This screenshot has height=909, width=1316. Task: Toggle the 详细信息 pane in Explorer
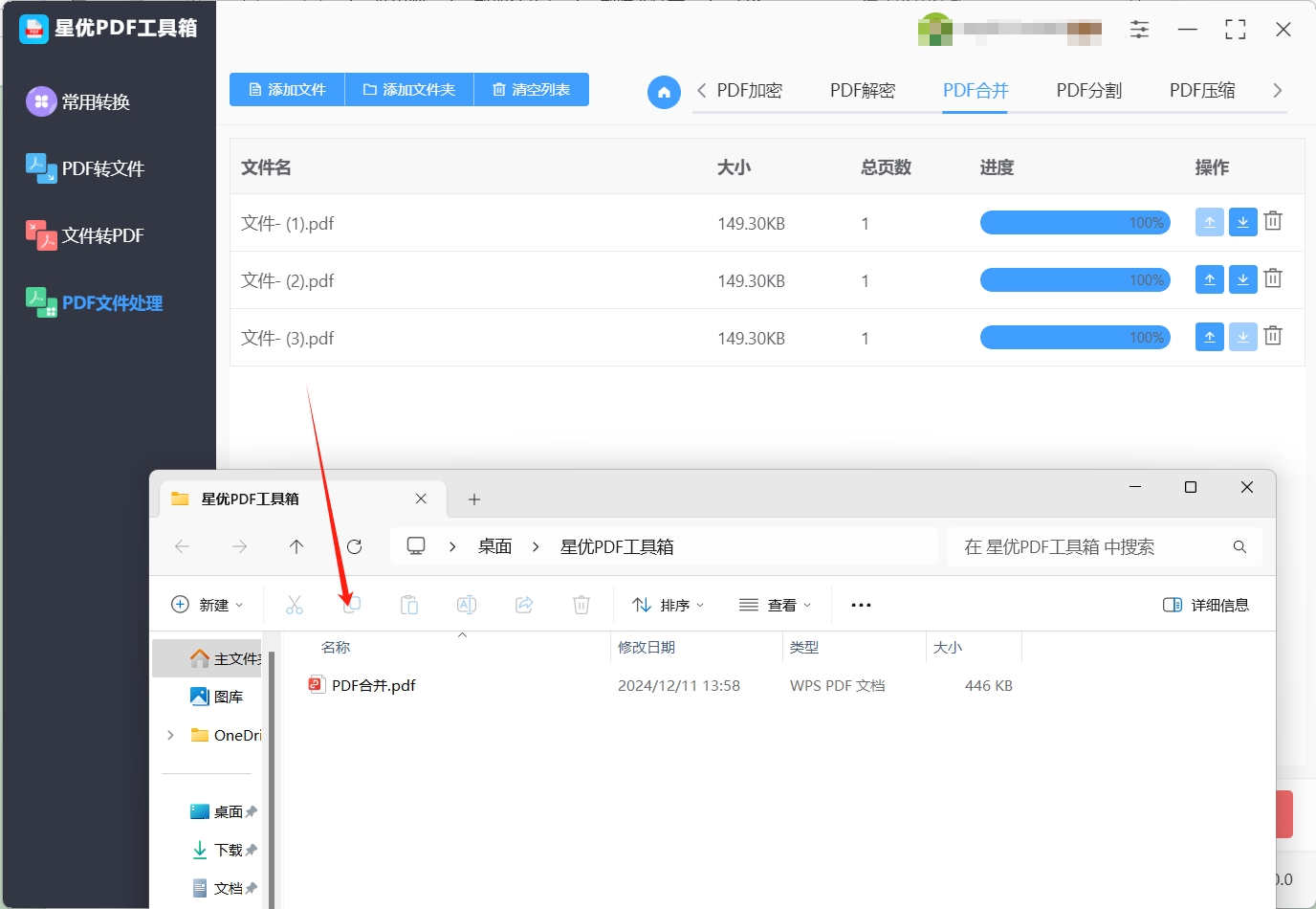point(1206,605)
